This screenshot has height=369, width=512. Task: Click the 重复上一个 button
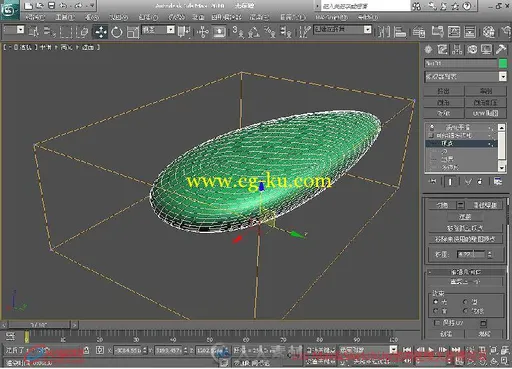[x=465, y=282]
